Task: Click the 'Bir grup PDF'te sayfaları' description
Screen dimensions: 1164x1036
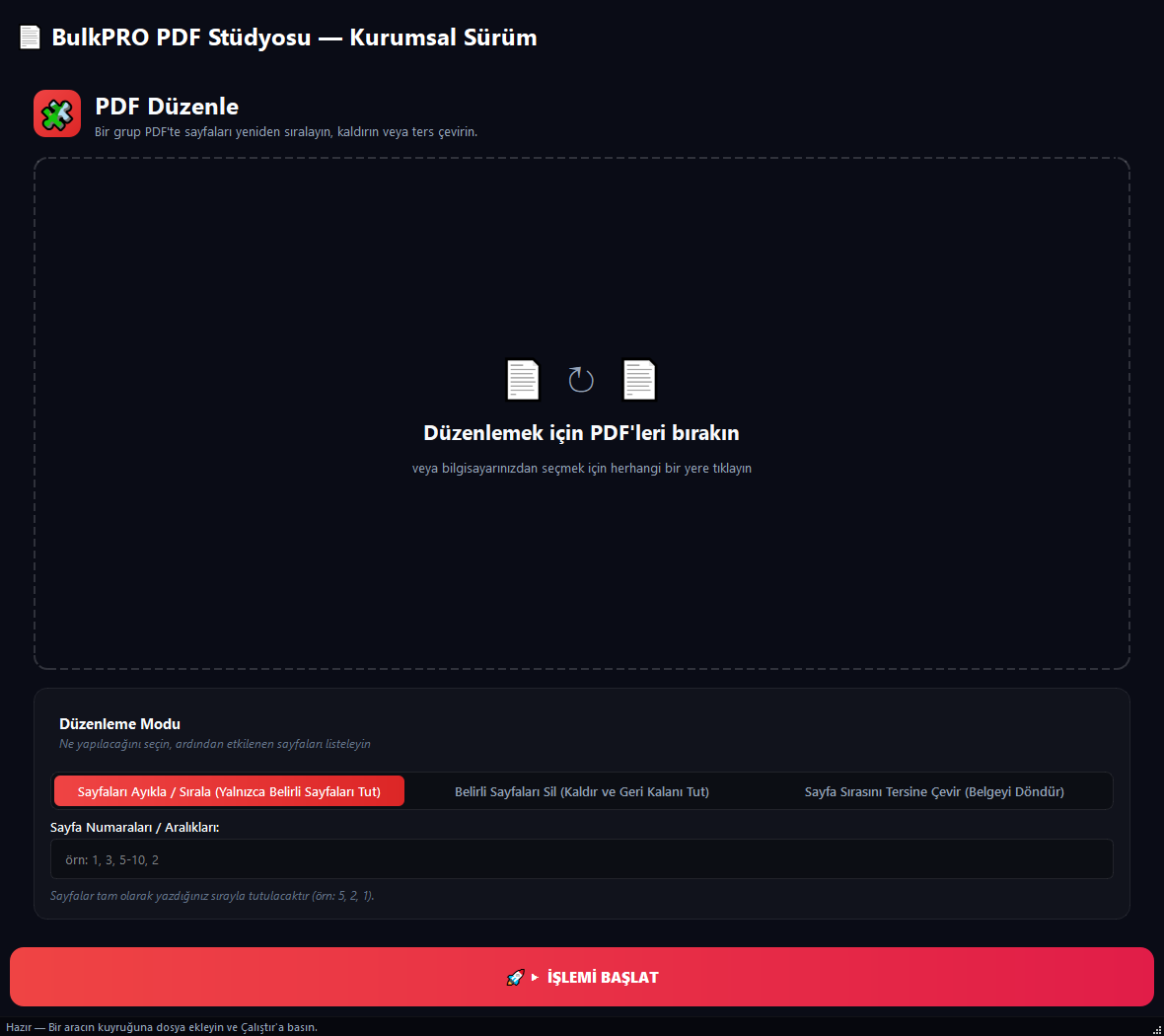Action: pos(286,132)
